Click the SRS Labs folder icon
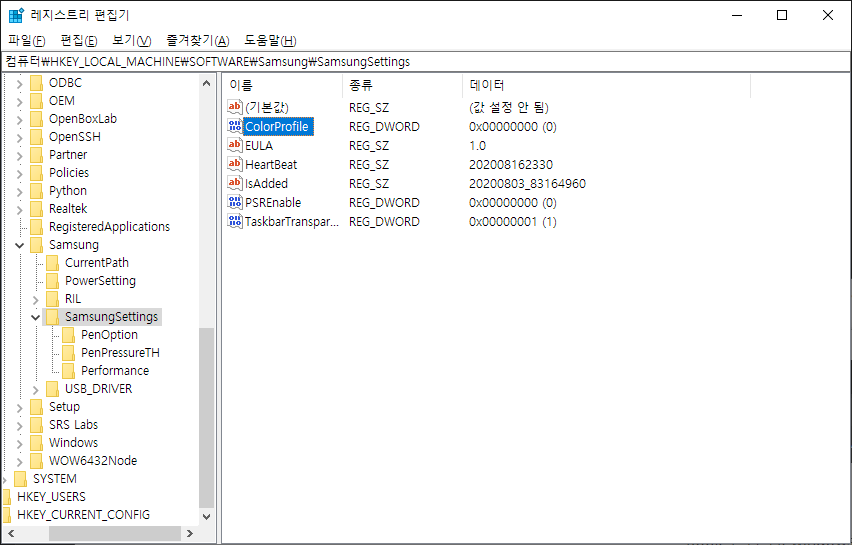 click(x=36, y=424)
